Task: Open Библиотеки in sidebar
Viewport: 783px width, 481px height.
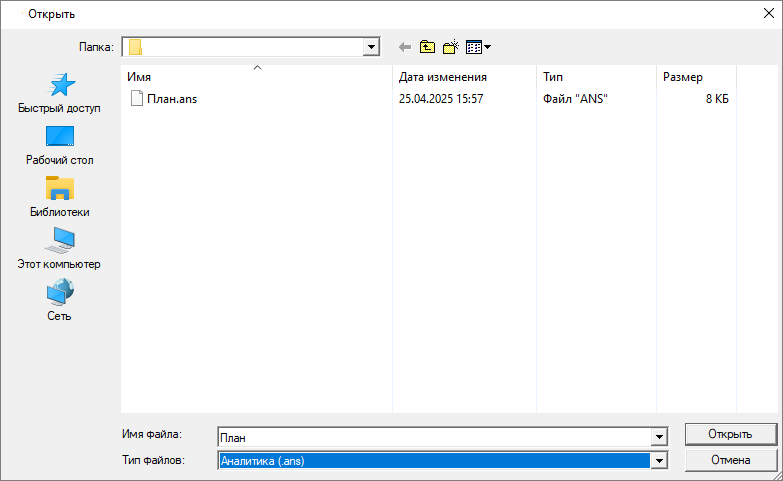Action: 59,197
